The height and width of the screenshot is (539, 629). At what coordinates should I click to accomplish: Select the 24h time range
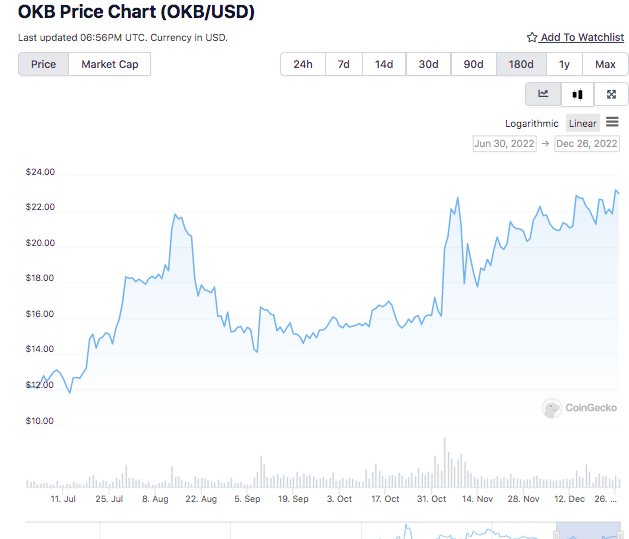(303, 64)
